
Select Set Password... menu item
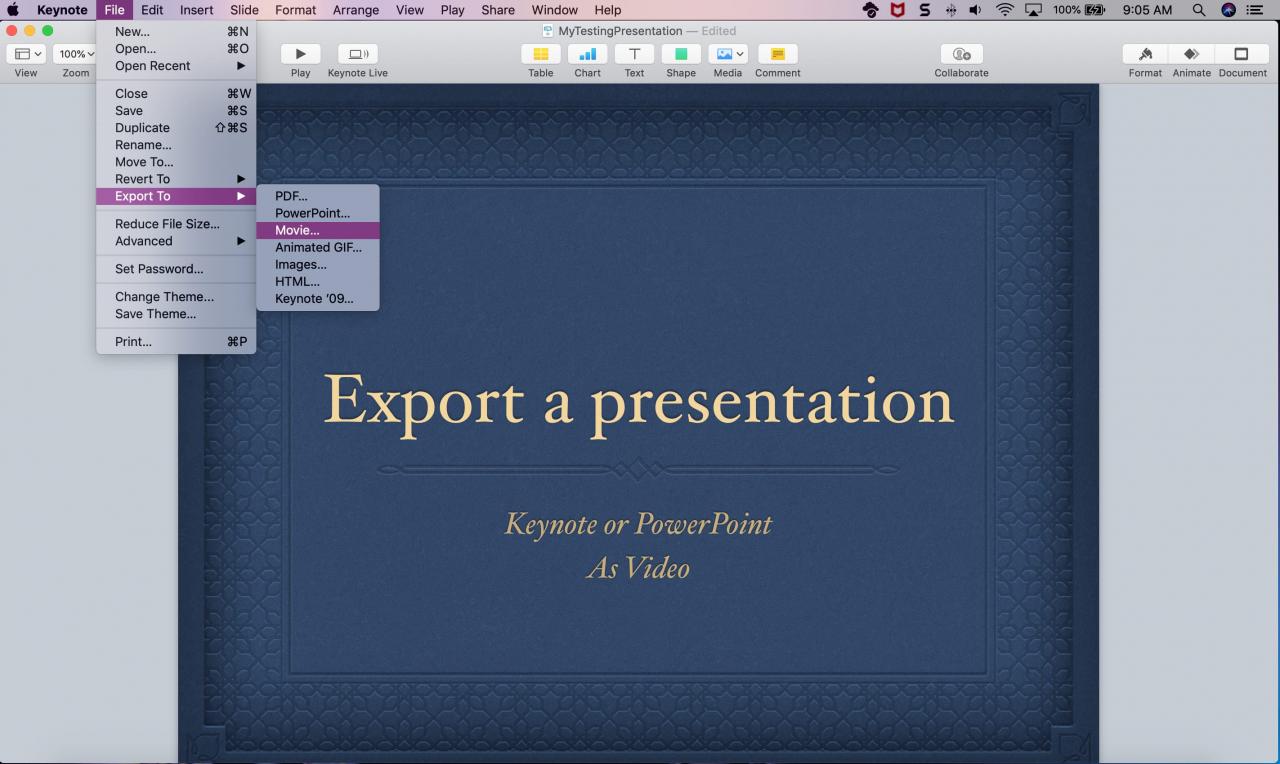click(x=176, y=269)
